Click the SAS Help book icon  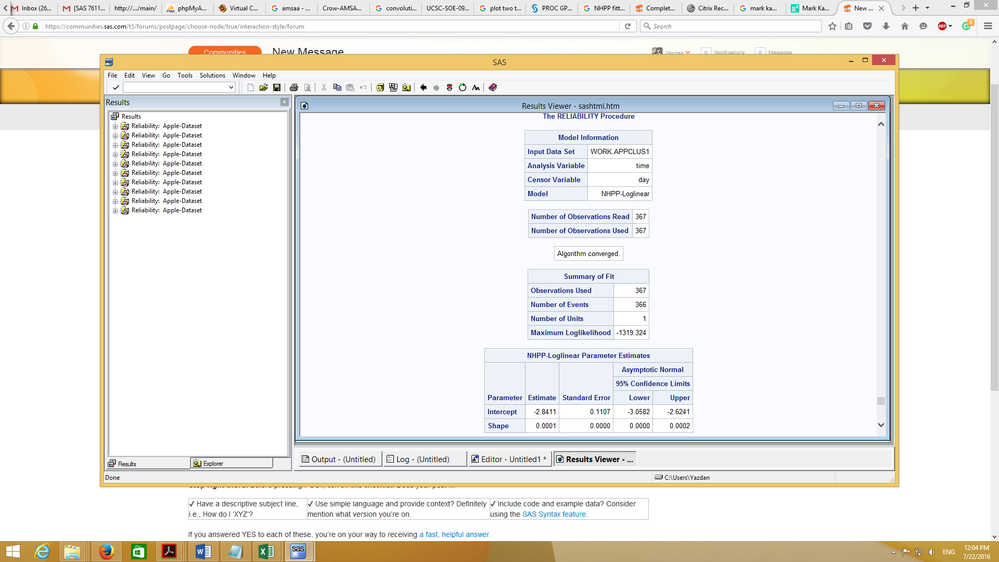492,88
